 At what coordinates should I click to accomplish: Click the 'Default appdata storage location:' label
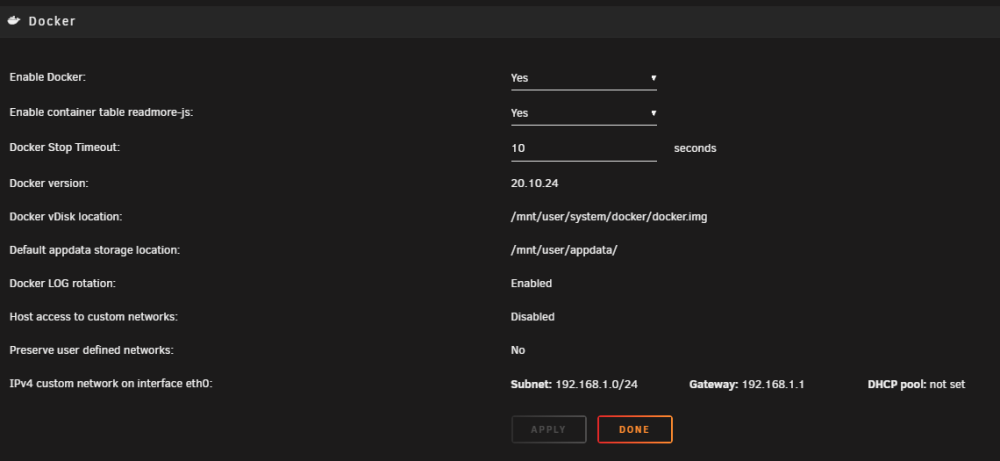[95, 250]
